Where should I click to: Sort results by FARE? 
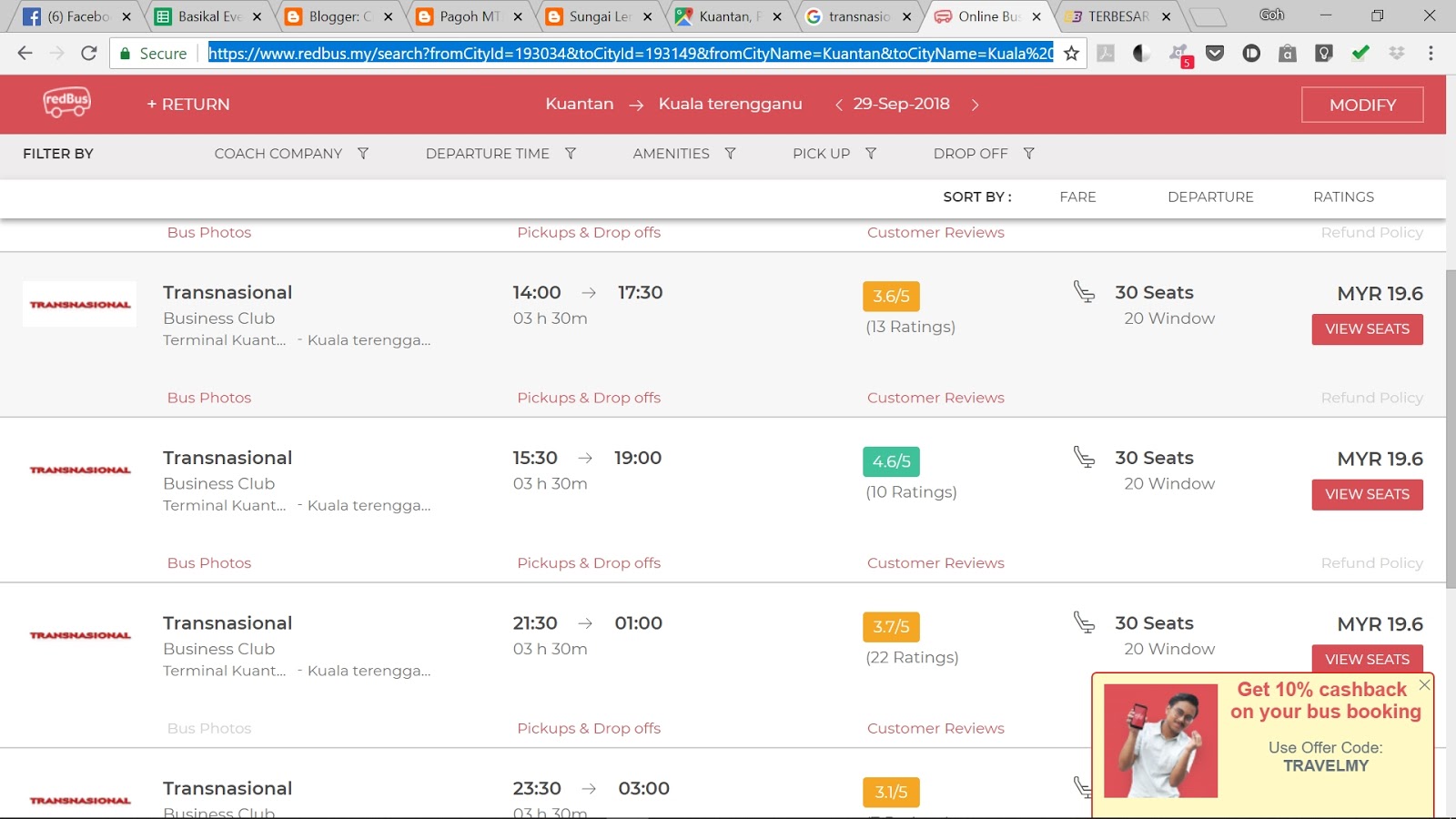(1077, 197)
